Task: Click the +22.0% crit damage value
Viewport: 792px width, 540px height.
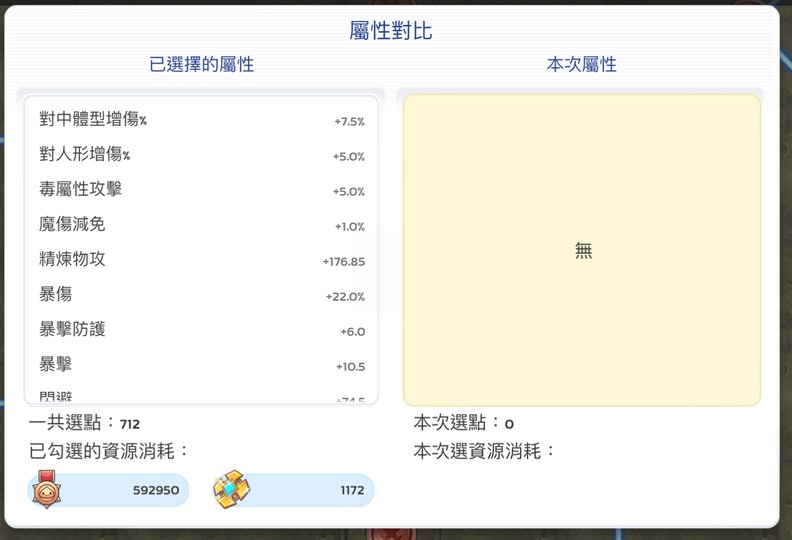Action: point(345,297)
